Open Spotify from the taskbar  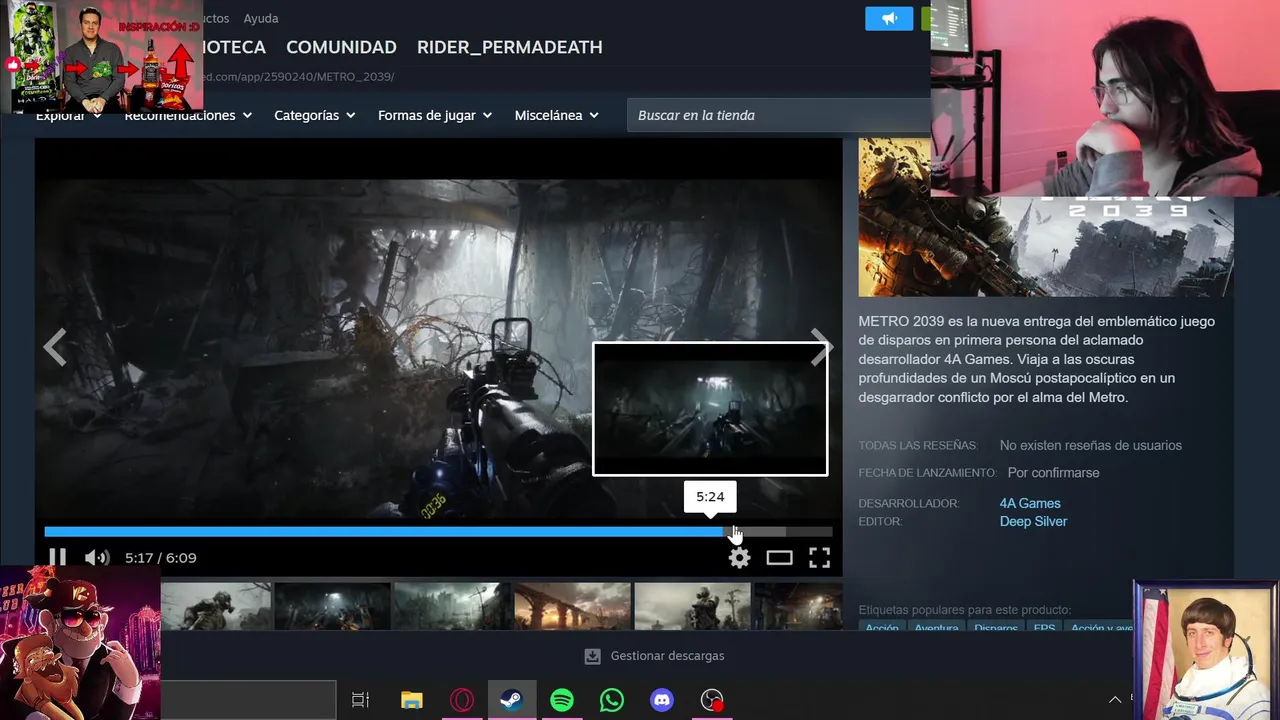[x=562, y=700]
